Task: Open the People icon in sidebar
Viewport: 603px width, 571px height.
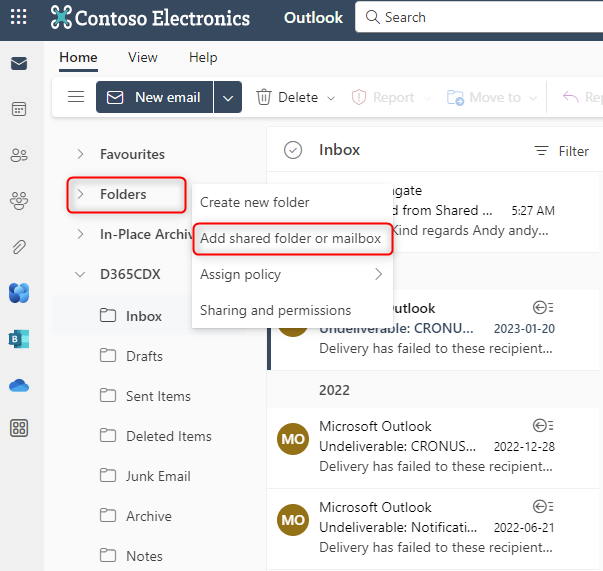Action: 19,155
